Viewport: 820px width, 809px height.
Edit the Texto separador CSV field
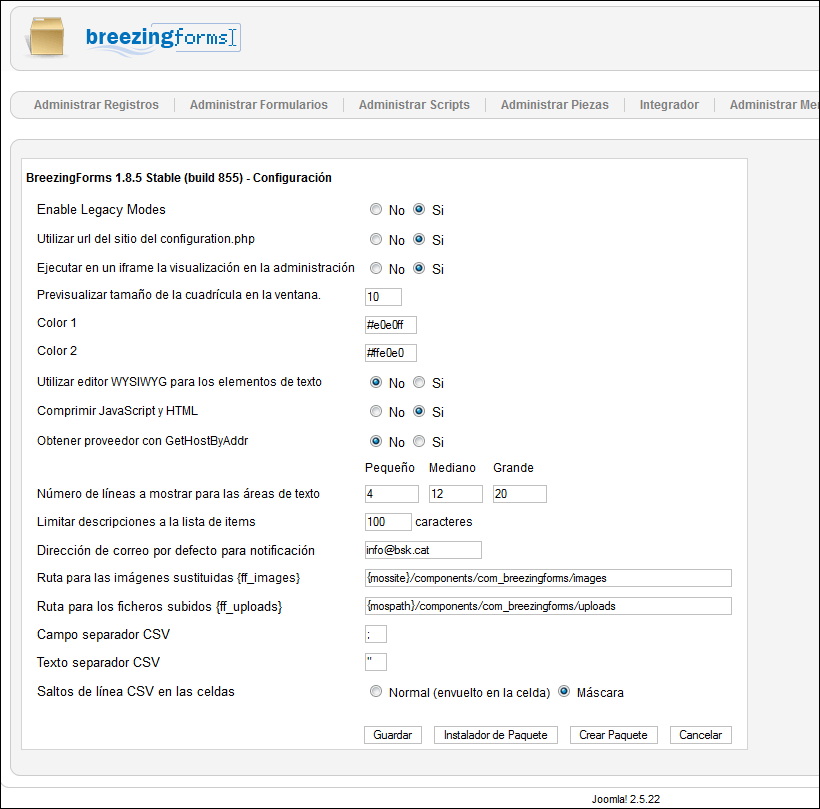pos(375,662)
